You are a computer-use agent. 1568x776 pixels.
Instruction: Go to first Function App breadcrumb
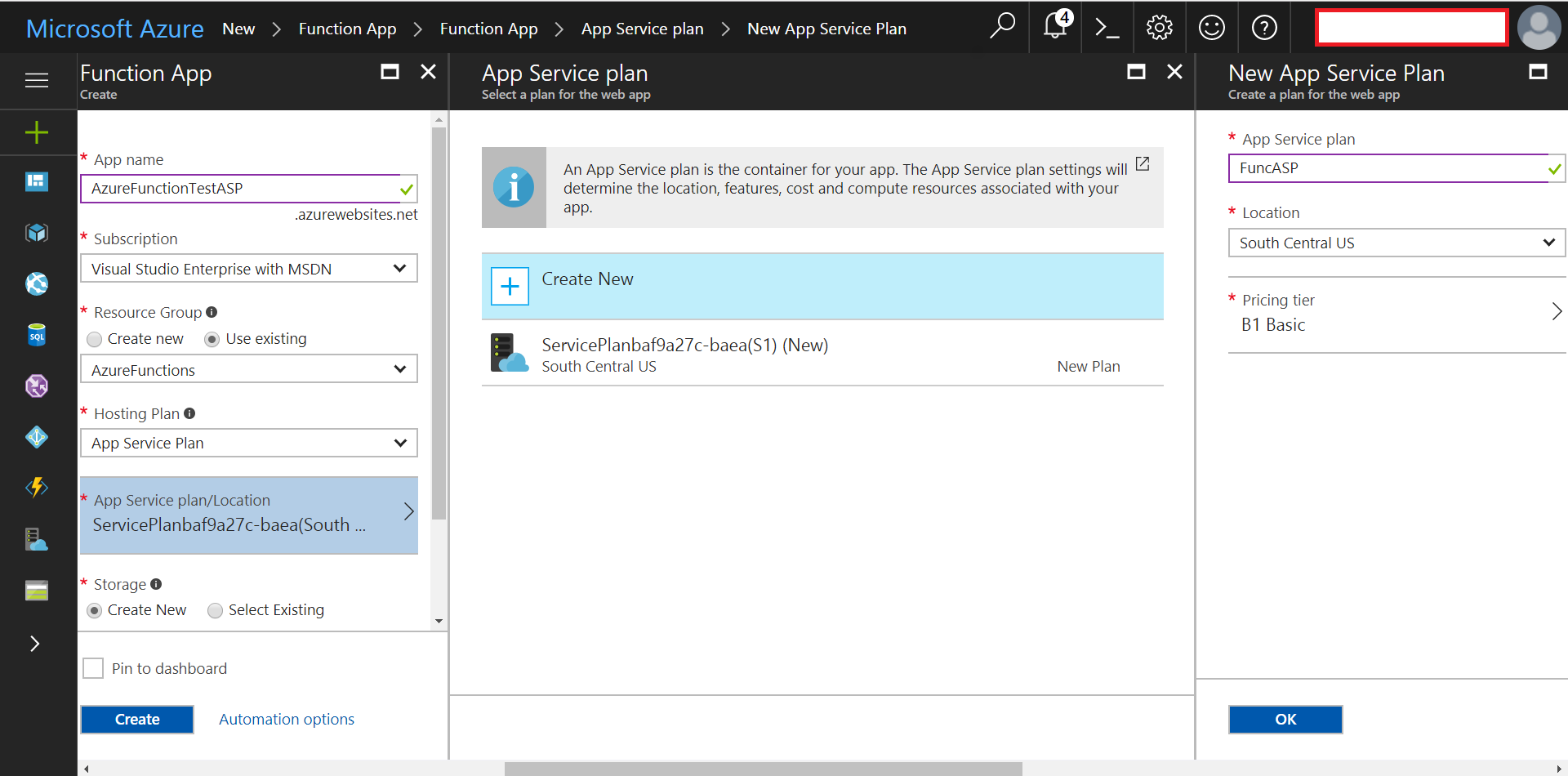pos(347,29)
